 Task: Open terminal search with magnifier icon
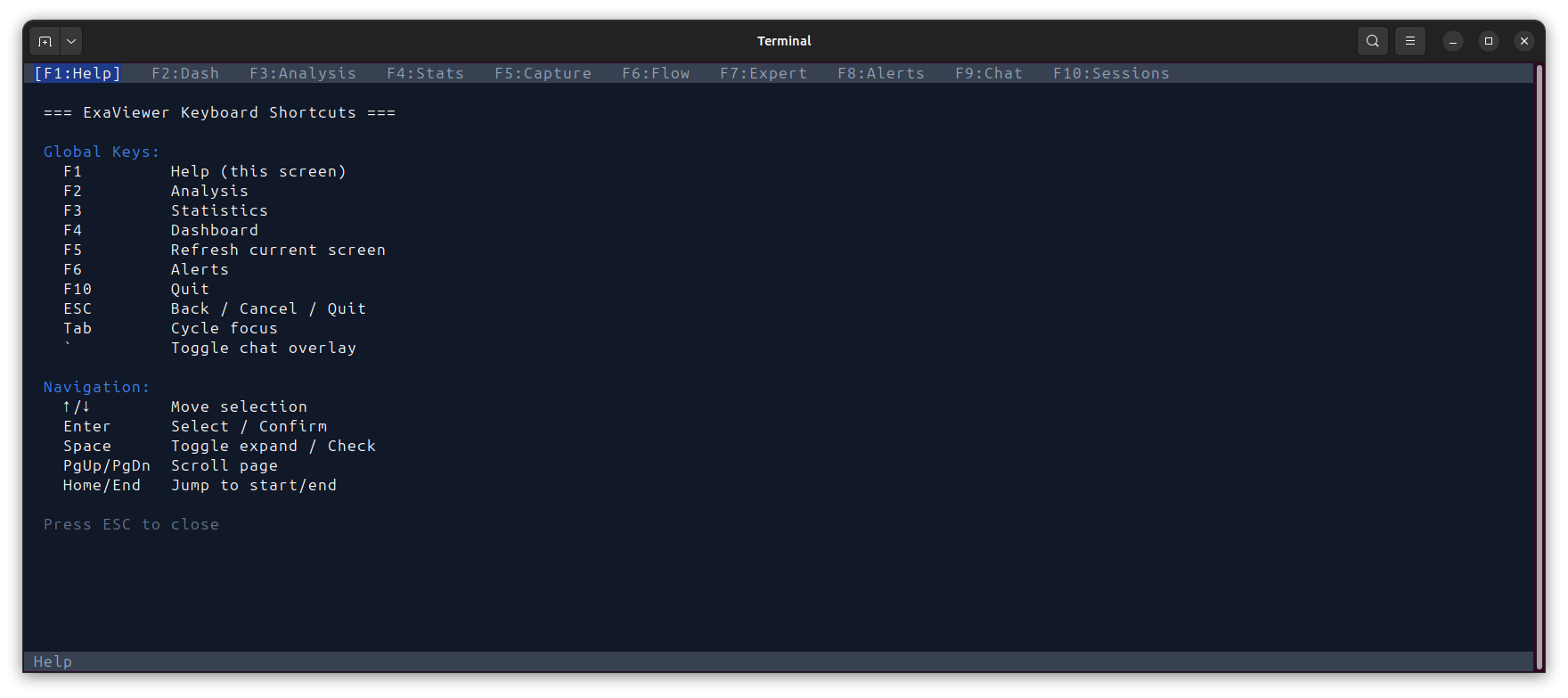click(x=1373, y=41)
